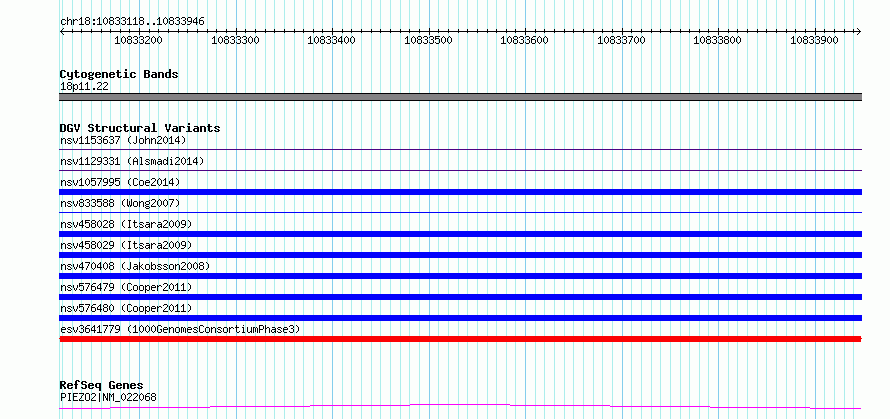Click the blue bar under nsv1057995 (Coe2014)
Screen dimensions: 890x419
(x=460, y=192)
